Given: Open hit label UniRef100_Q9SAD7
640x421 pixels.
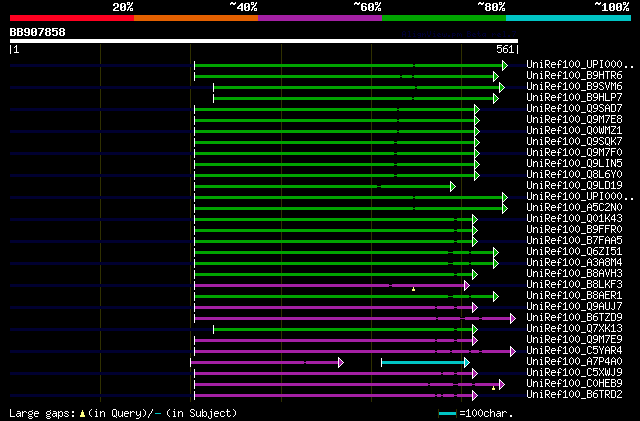Looking at the screenshot, I should click(574, 109).
